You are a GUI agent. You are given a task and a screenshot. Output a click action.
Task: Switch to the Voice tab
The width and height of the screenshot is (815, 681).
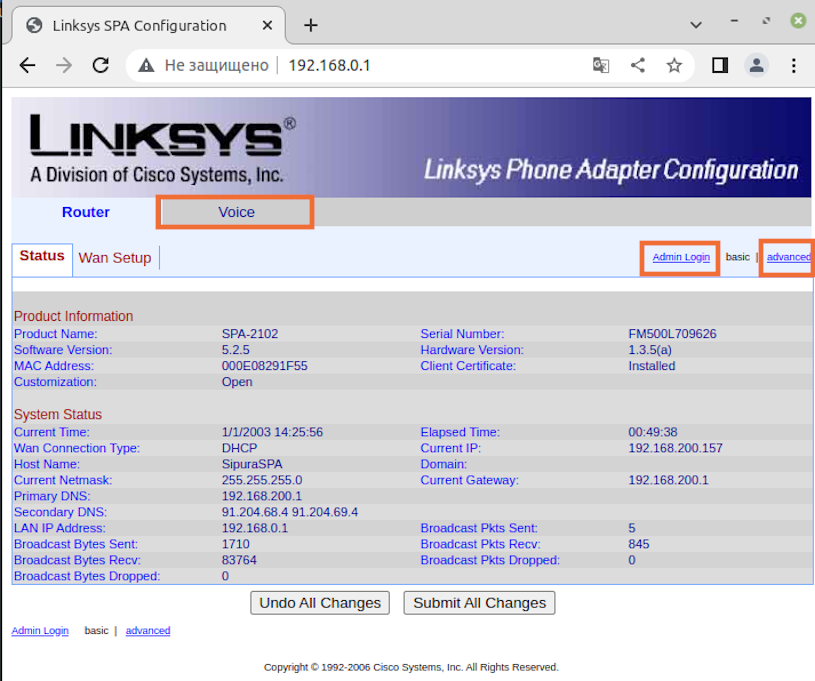pyautogui.click(x=236, y=212)
